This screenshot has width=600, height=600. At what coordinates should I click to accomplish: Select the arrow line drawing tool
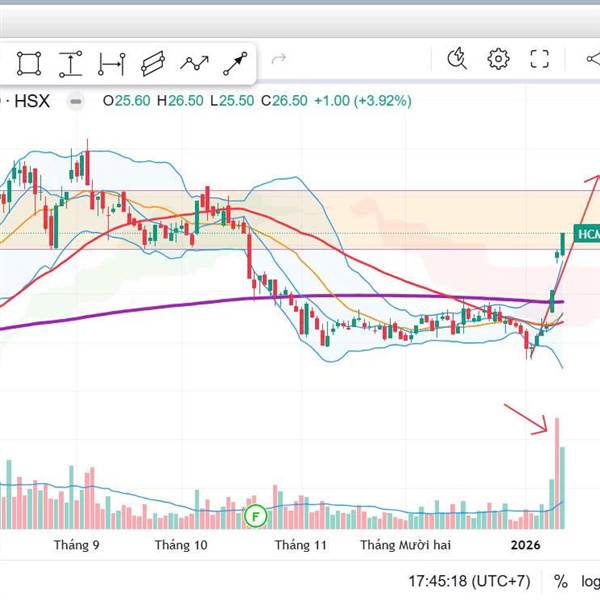235,64
